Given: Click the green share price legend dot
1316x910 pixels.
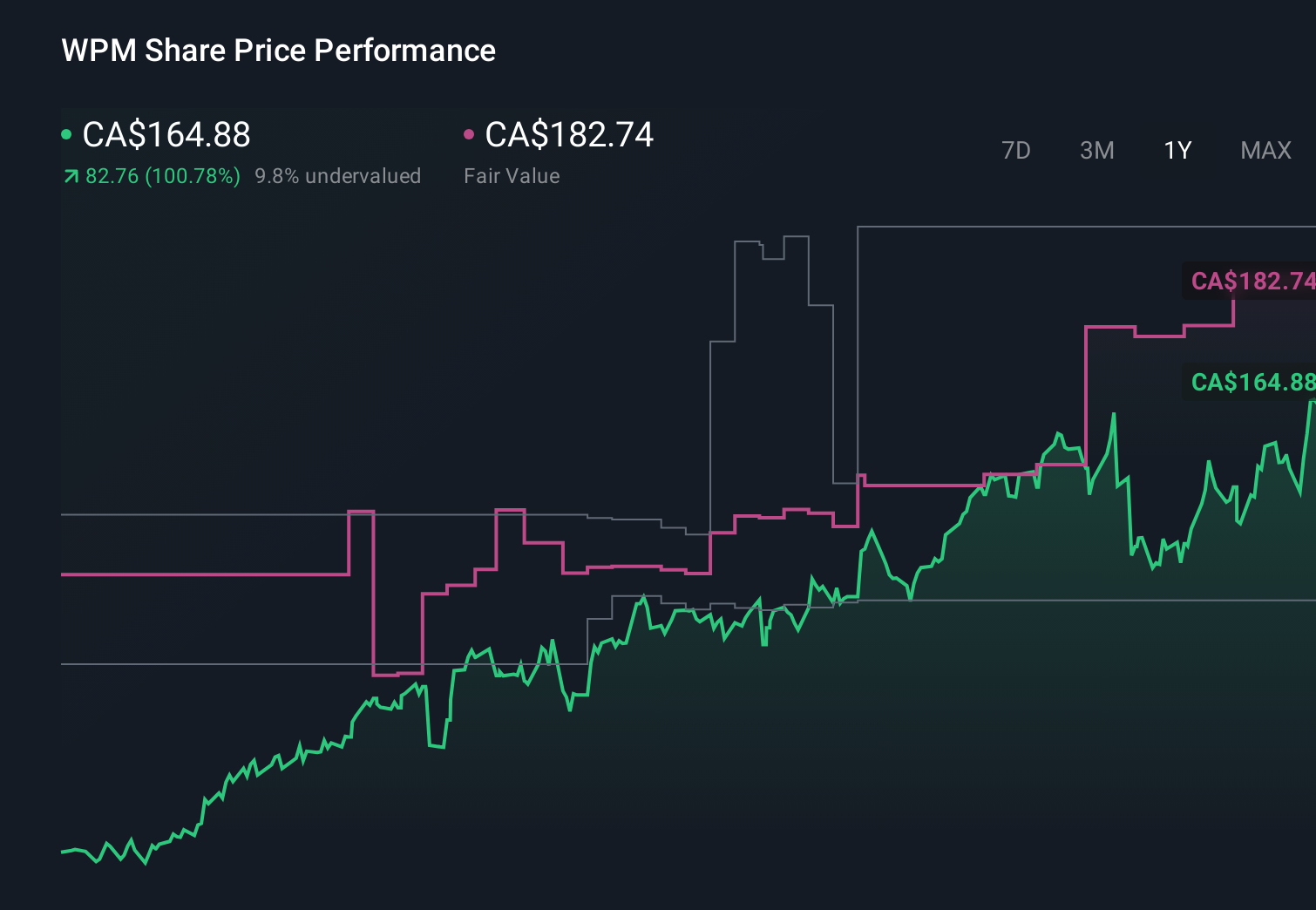Looking at the screenshot, I should coord(67,134).
